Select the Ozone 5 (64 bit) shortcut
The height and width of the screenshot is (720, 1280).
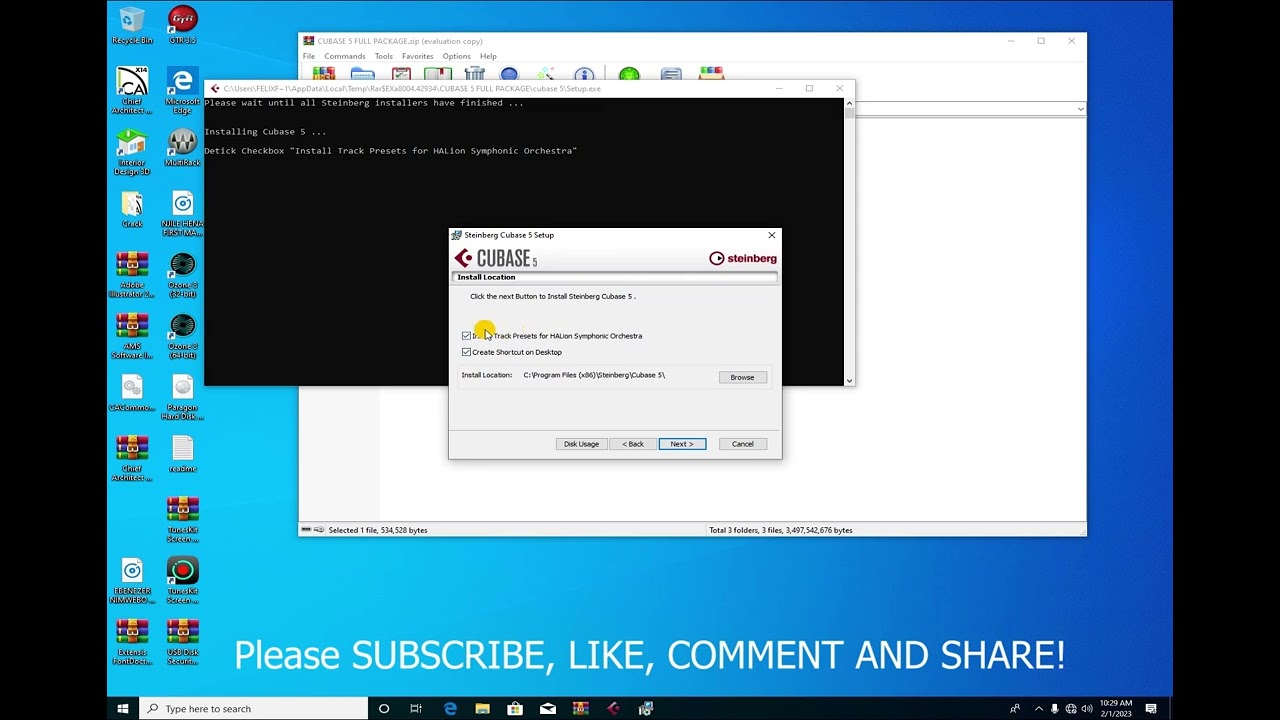[182, 335]
